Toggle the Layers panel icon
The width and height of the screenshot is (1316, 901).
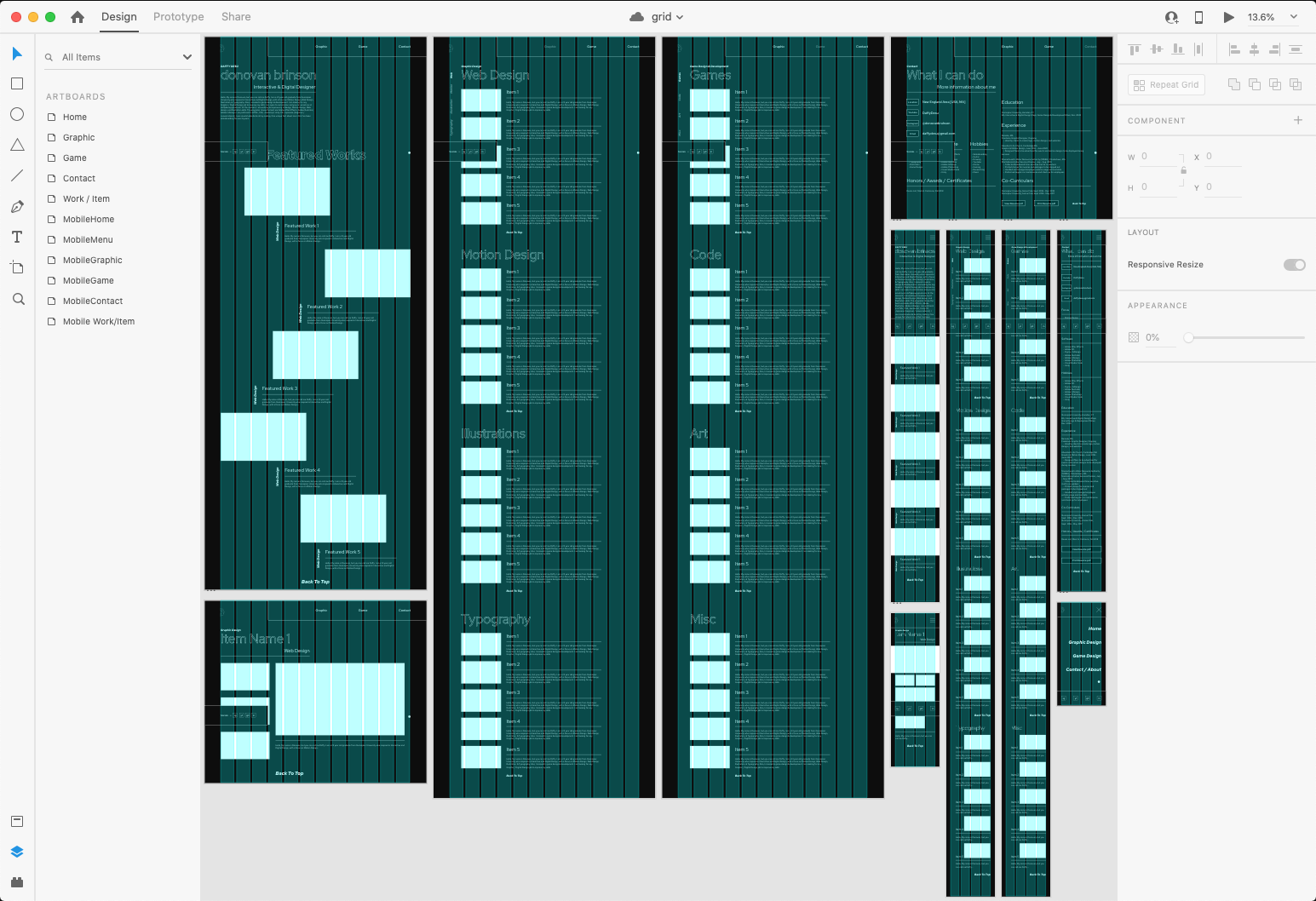[17, 852]
